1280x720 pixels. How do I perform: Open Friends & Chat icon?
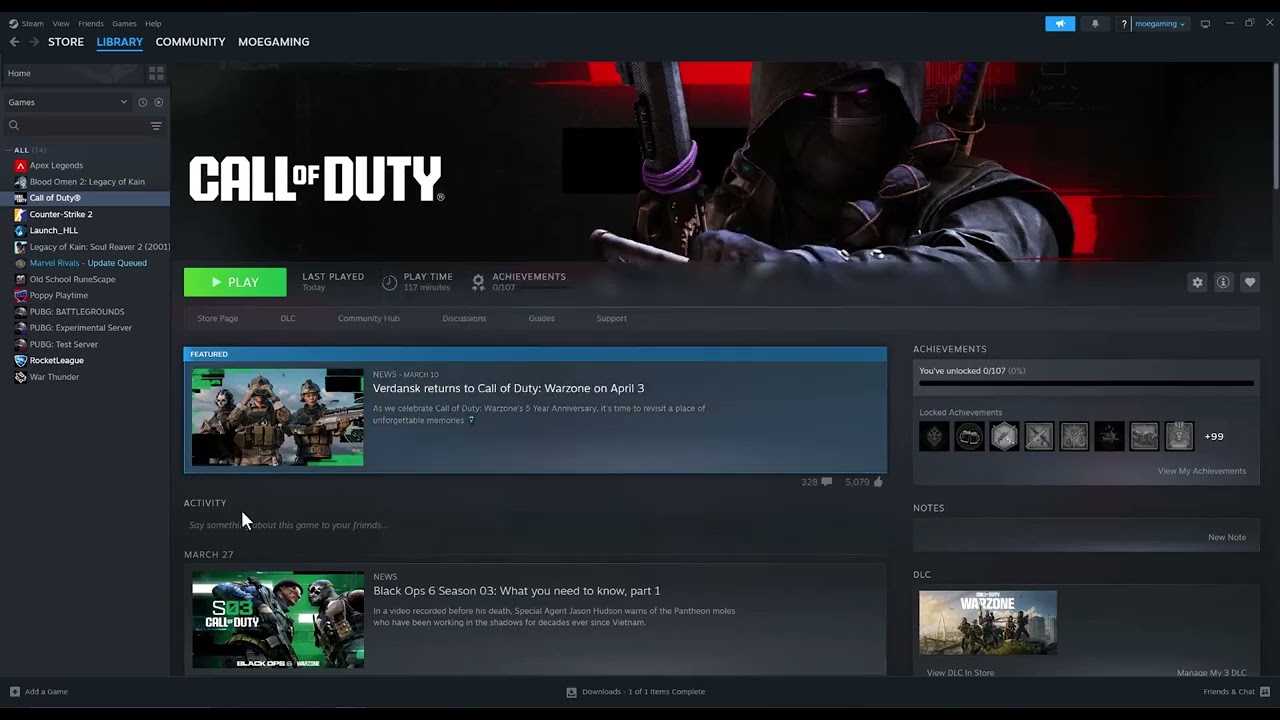click(1265, 692)
